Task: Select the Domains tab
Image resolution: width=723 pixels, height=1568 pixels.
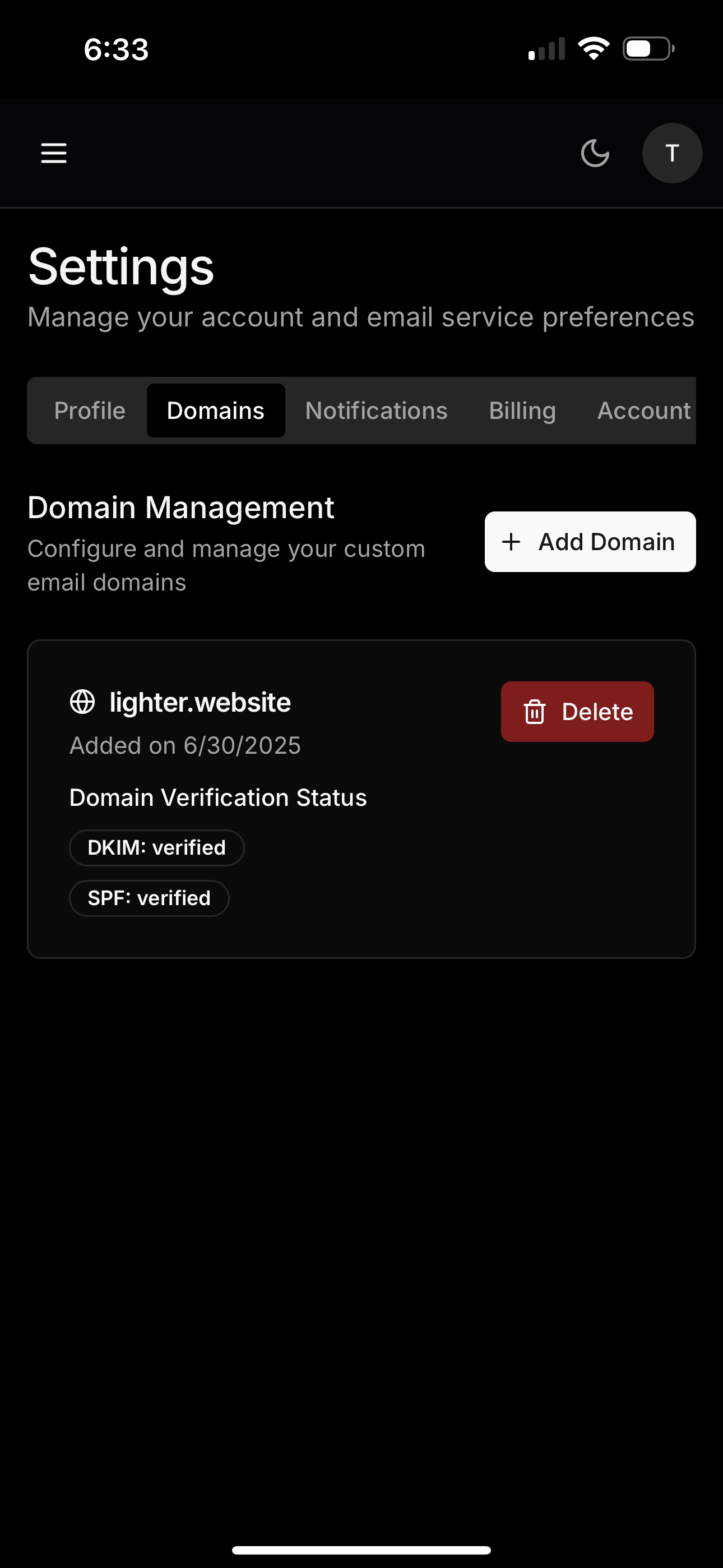Action: 215,411
